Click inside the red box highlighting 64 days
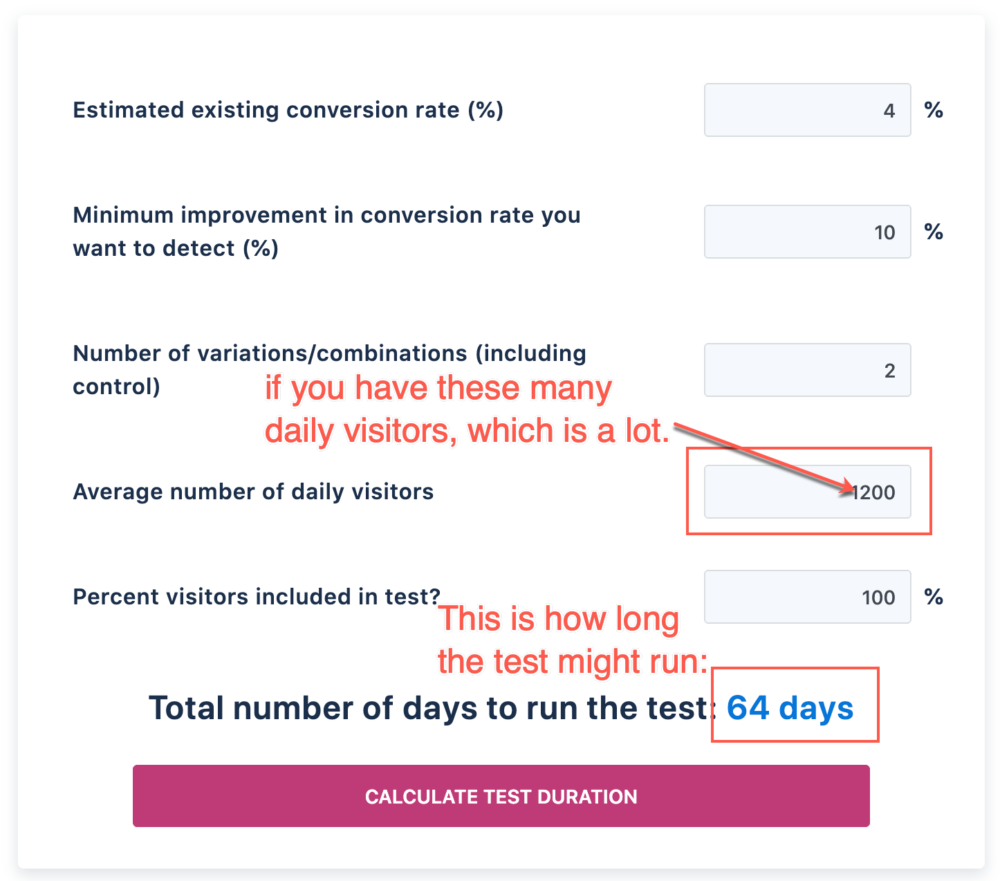Viewport: 1000px width, 881px height. click(x=795, y=705)
